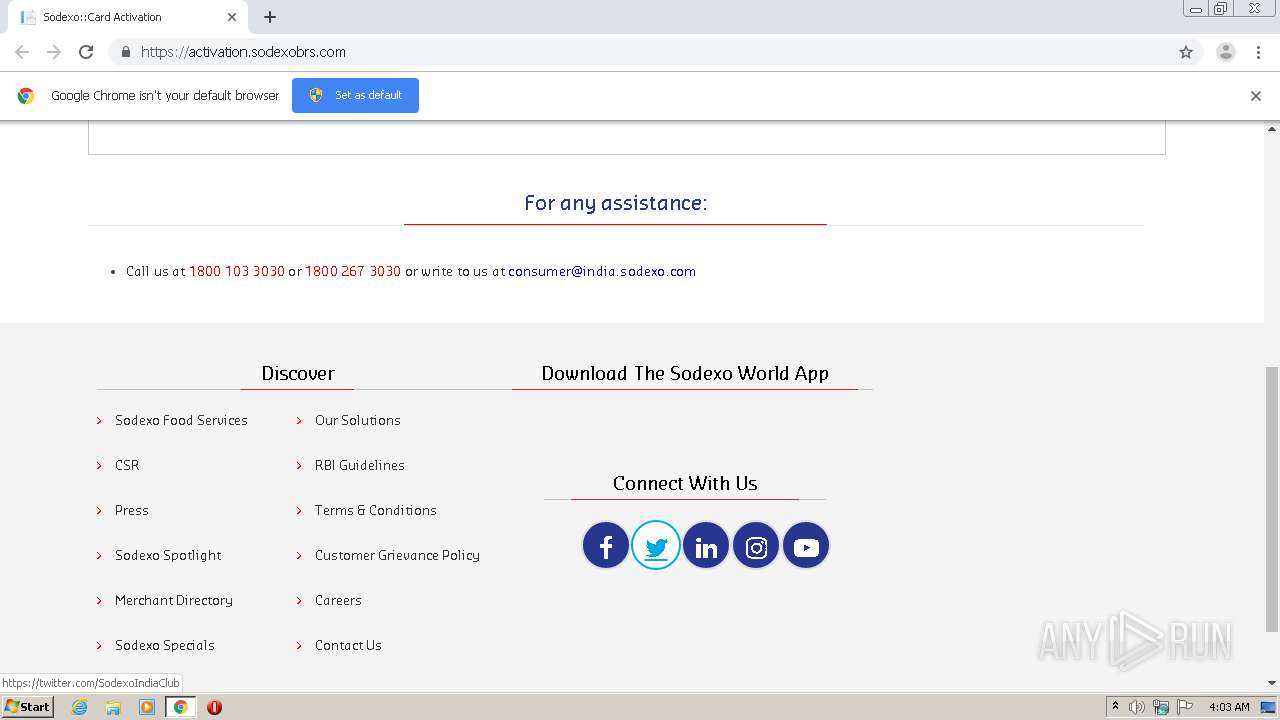1280x720 pixels.
Task: Open Sodexo YouTube channel icon
Action: tap(806, 546)
